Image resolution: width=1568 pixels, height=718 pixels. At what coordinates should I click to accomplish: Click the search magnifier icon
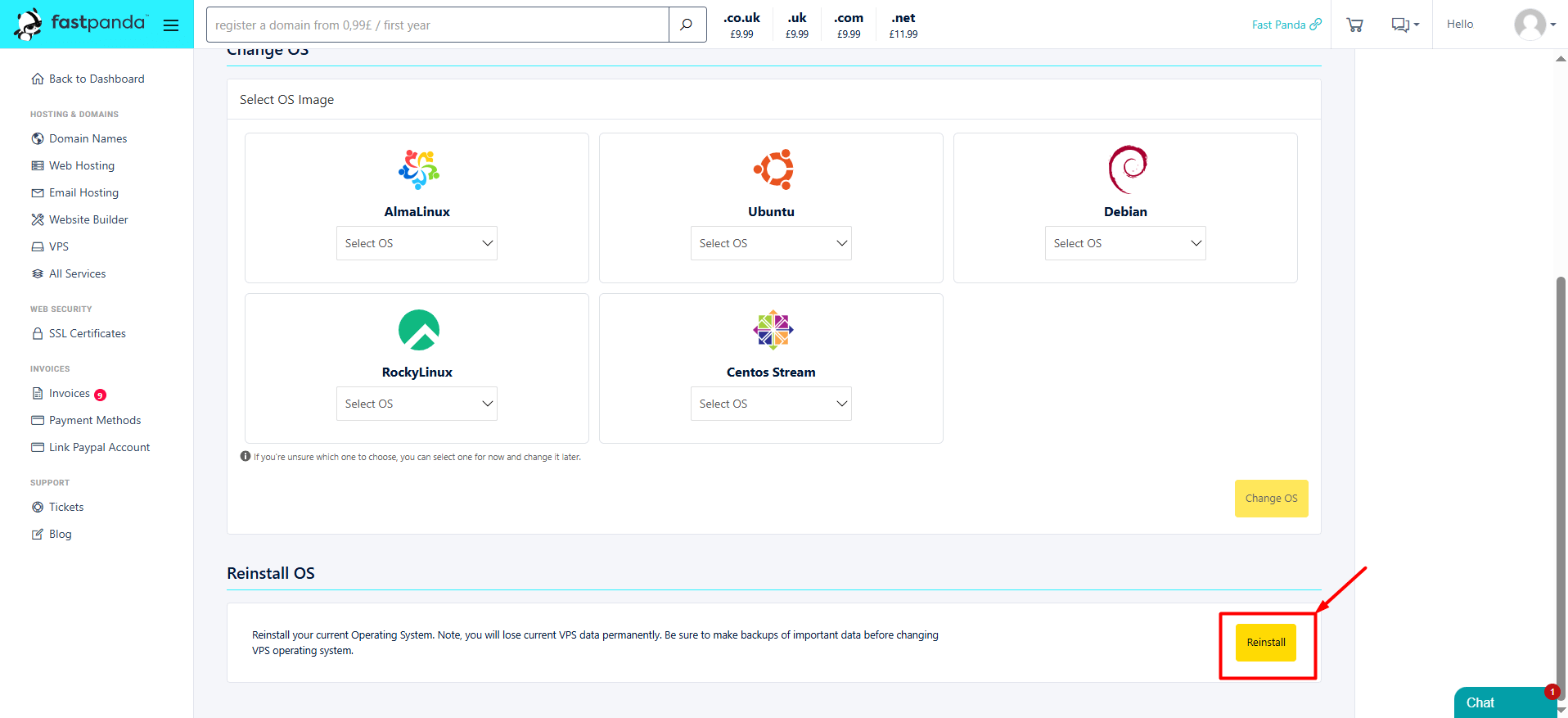687,25
